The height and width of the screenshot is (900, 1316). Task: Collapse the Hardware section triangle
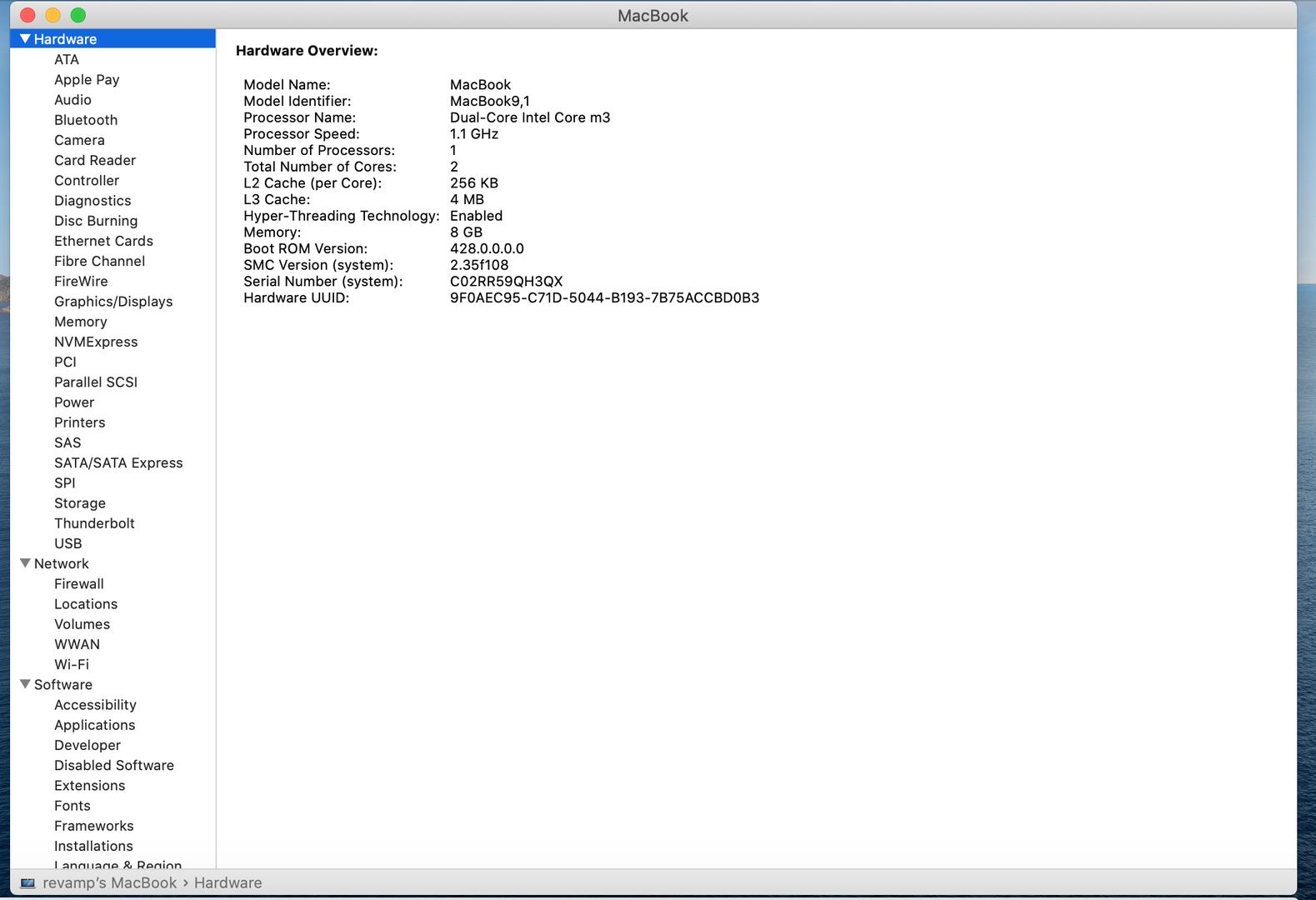click(x=25, y=39)
